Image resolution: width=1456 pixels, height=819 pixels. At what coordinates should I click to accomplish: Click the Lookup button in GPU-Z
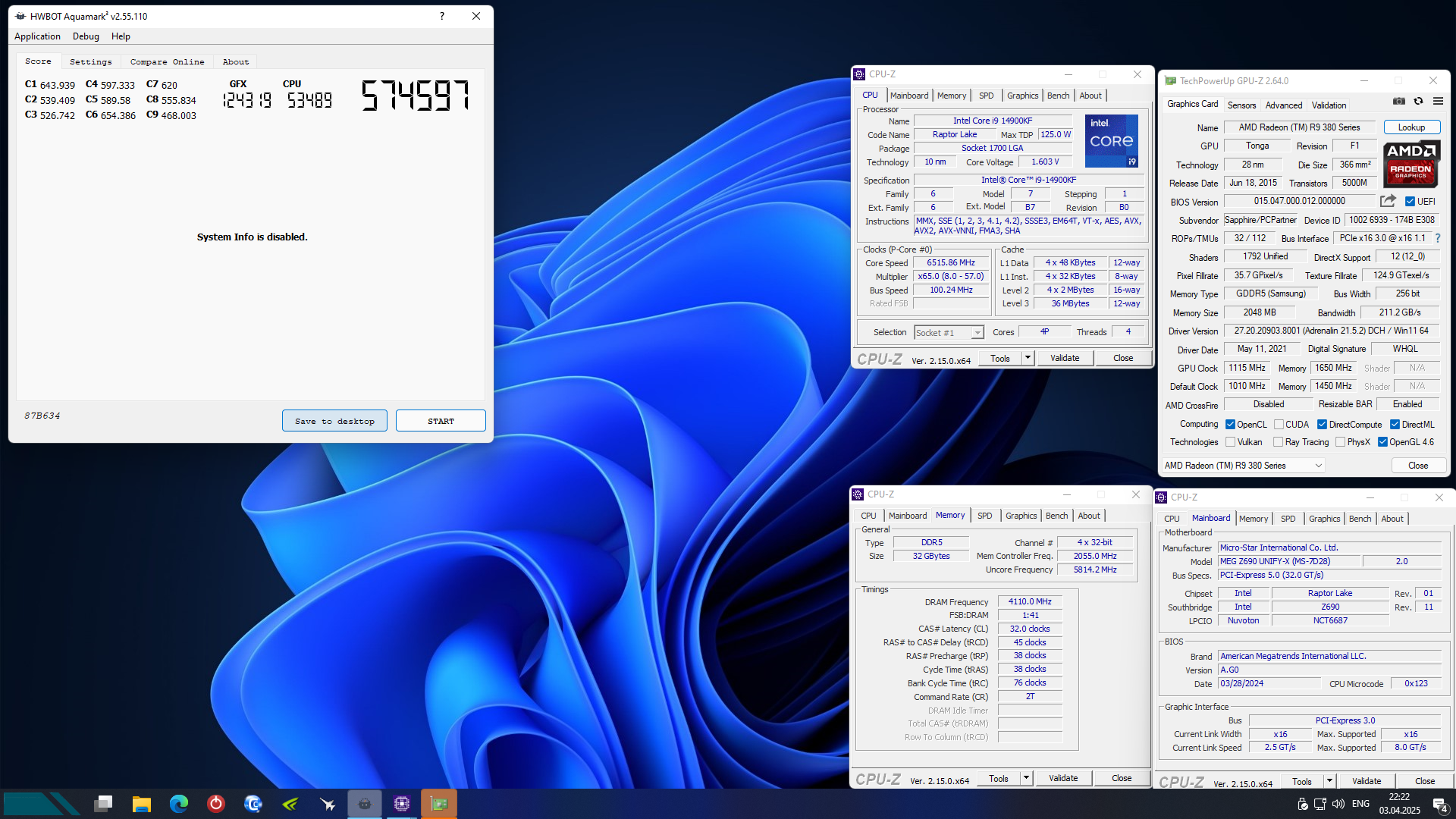1411,127
